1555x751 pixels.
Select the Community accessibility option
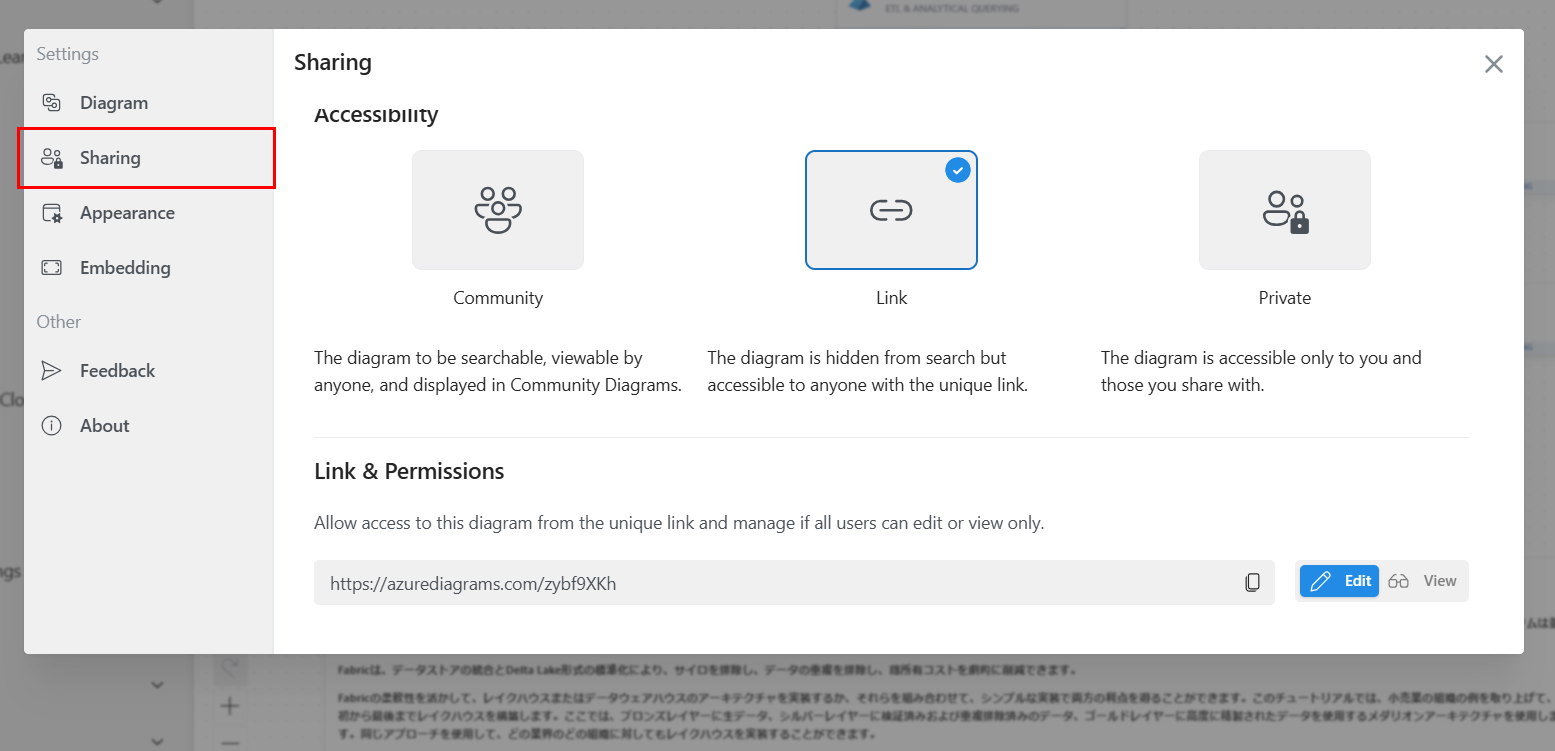(497, 210)
